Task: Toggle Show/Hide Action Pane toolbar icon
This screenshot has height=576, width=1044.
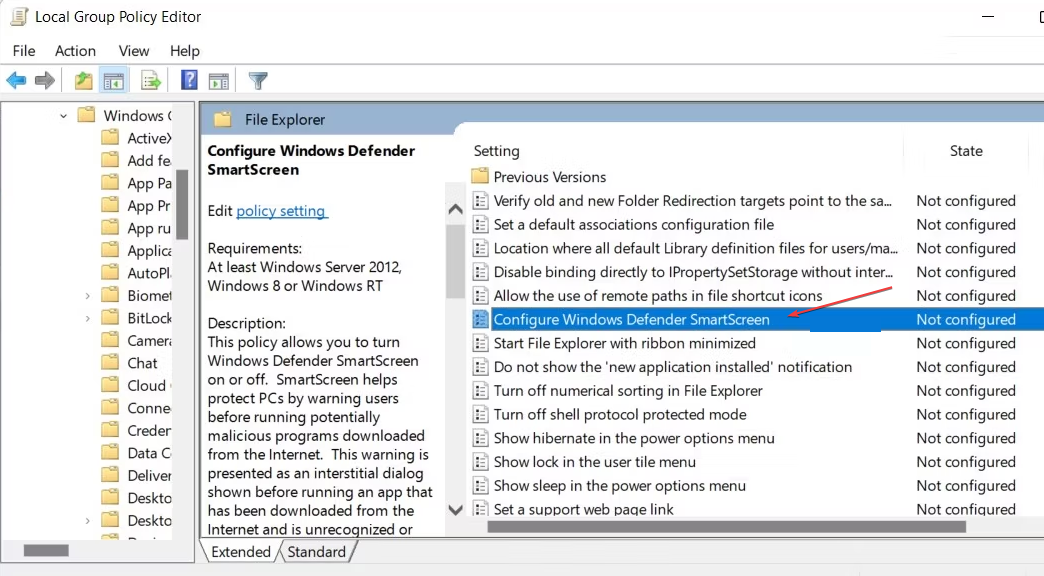Action: [218, 81]
